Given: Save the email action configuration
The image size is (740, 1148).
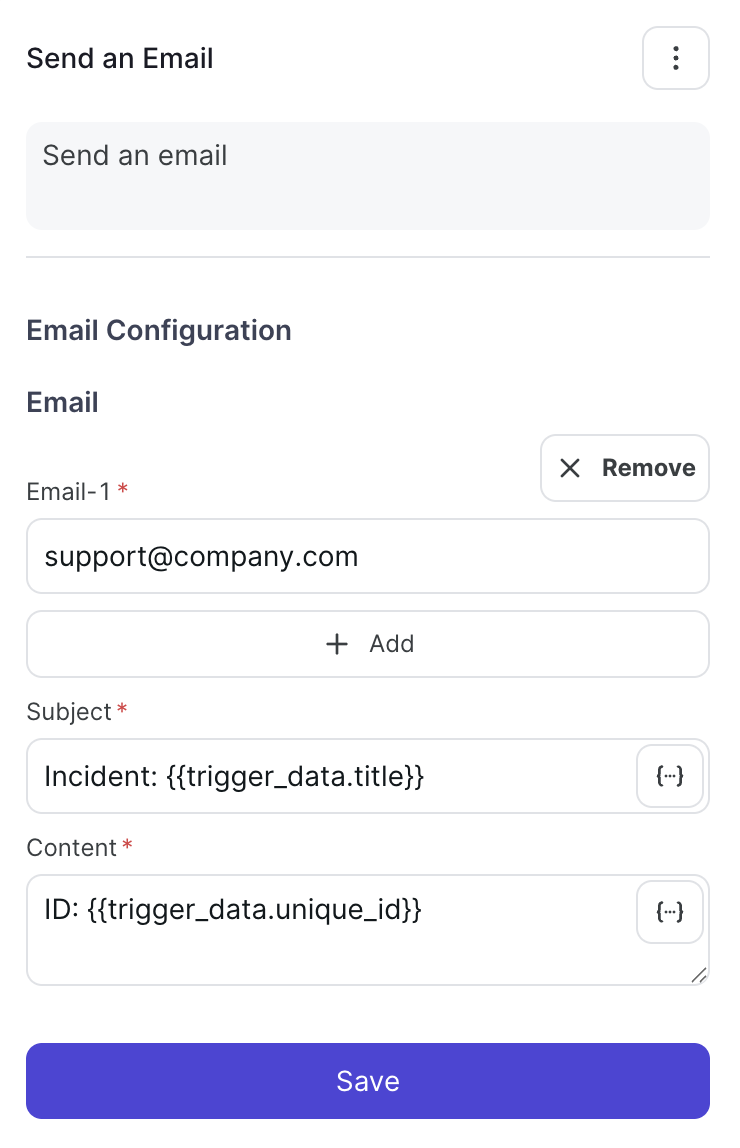Looking at the screenshot, I should tap(367, 1081).
